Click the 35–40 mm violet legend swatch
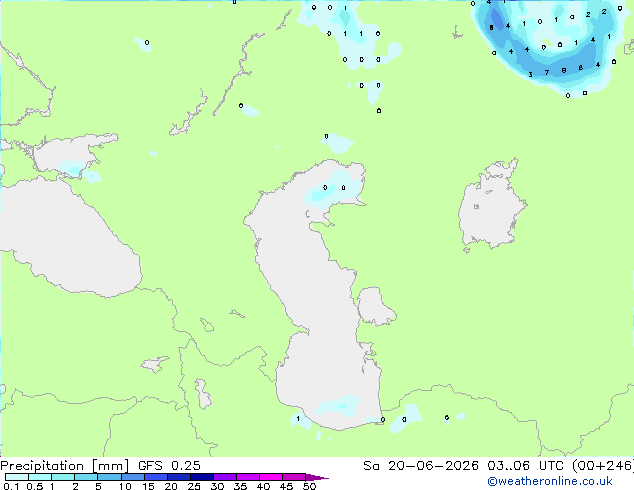The image size is (634, 490). (248, 477)
